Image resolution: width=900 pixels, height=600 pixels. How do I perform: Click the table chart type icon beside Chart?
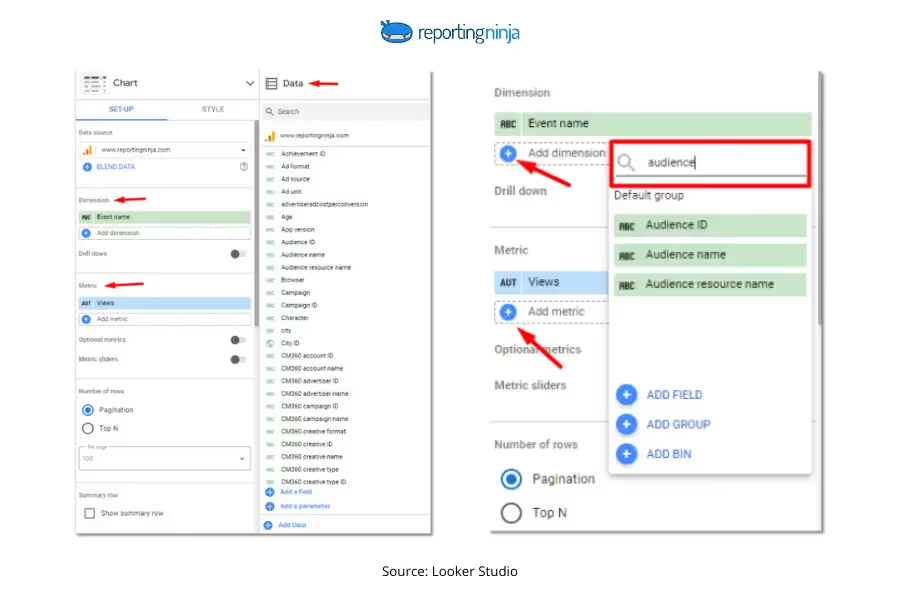click(95, 84)
